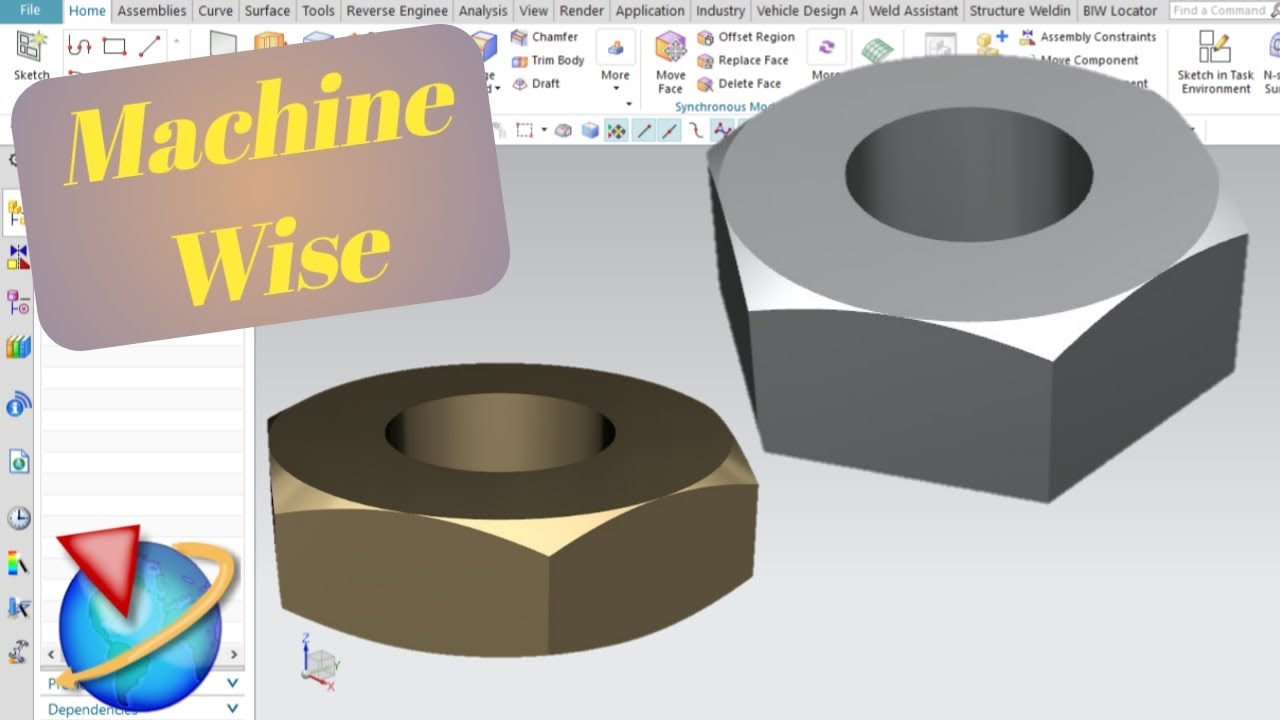The width and height of the screenshot is (1280, 720).
Task: Open the Reuse Library sidebar tab
Action: click(x=18, y=347)
